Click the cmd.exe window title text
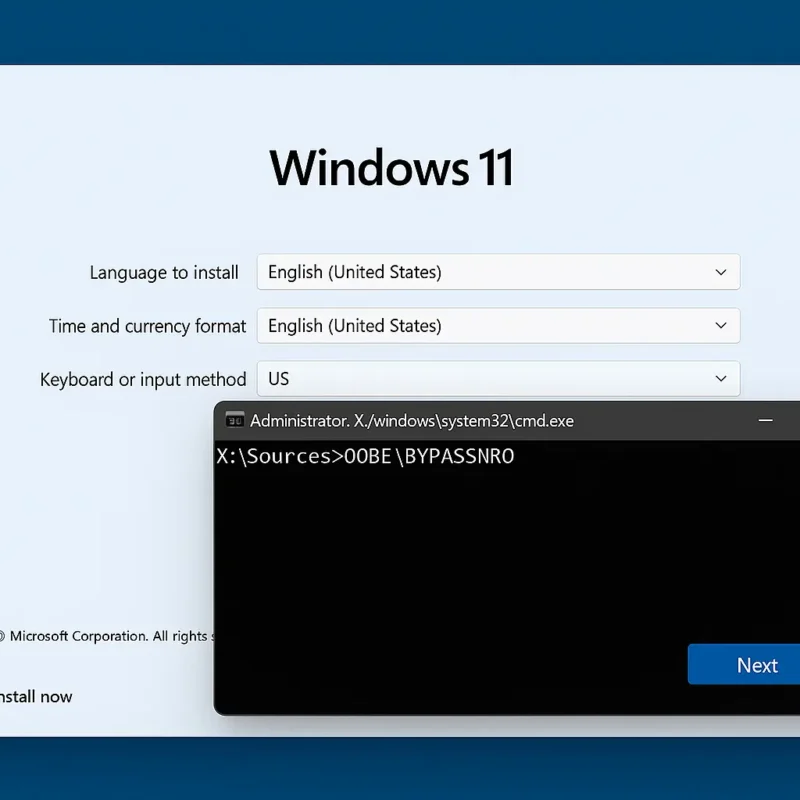 point(412,421)
